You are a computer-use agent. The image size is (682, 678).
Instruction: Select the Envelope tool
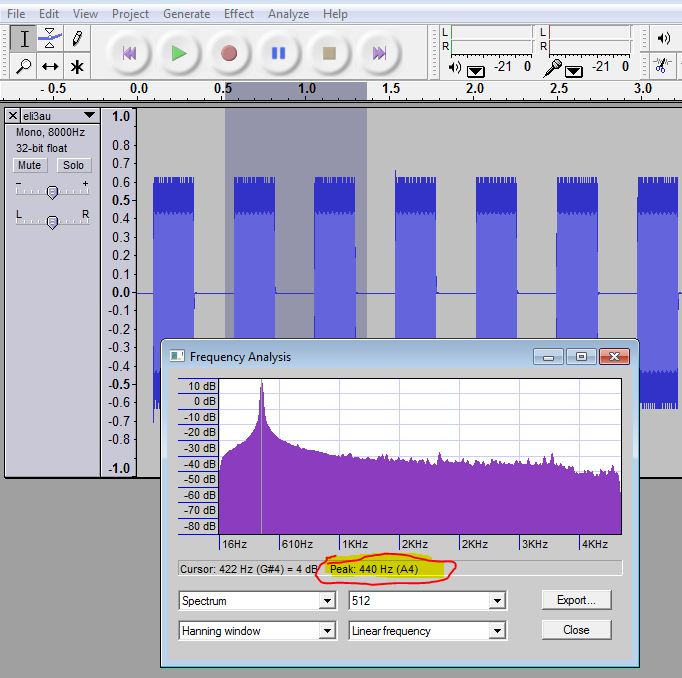50,39
